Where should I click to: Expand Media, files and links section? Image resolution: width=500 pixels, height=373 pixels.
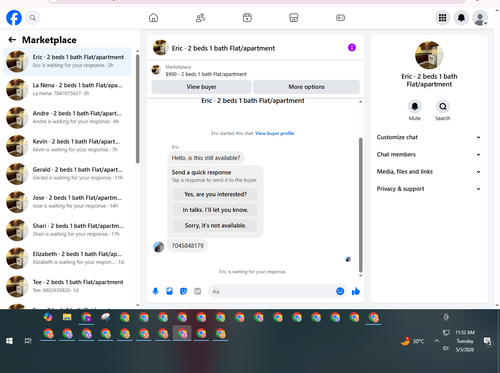tap(429, 172)
